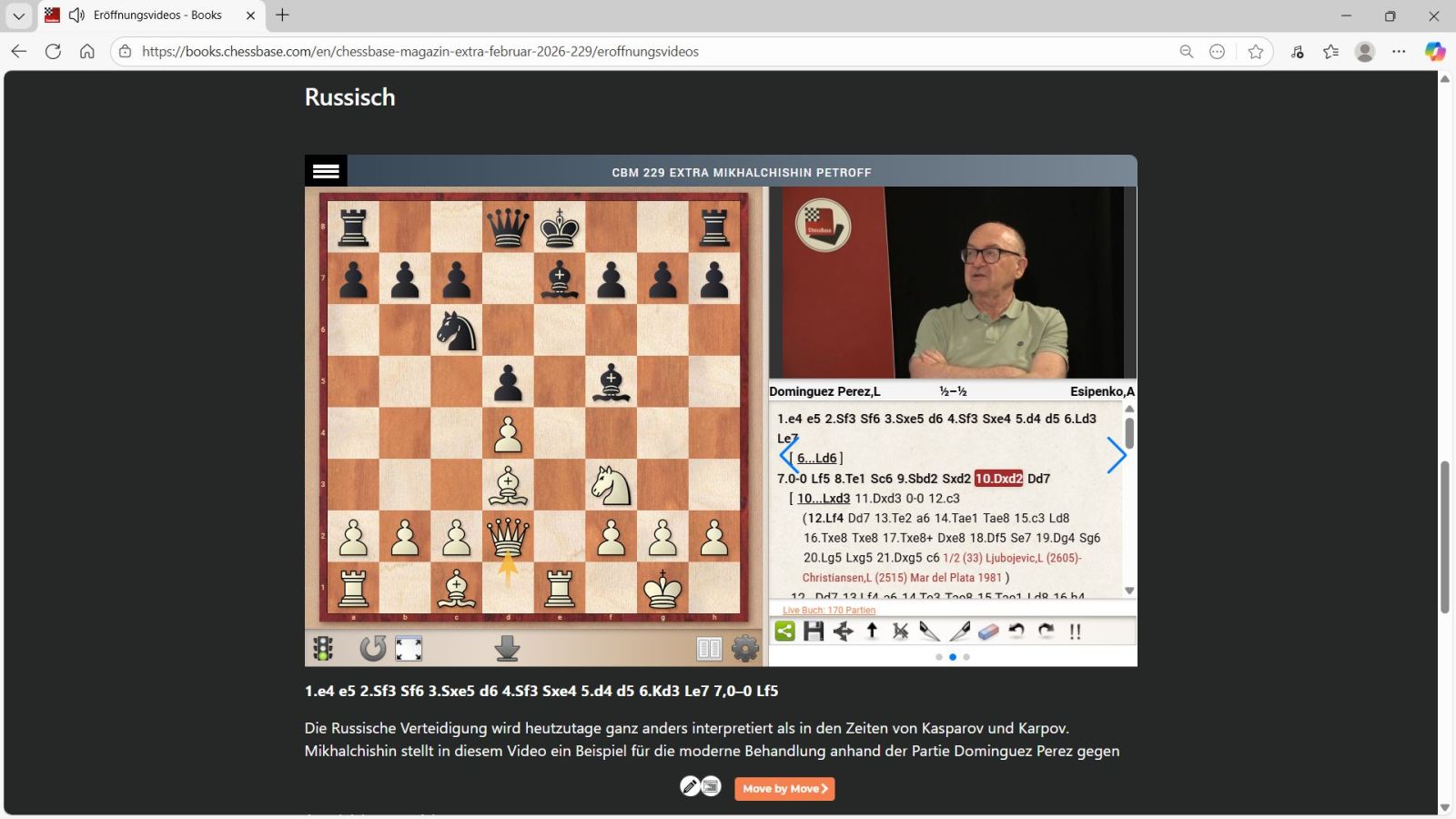
Task: Select the move 10.Dxd2 in notation
Action: [998, 479]
